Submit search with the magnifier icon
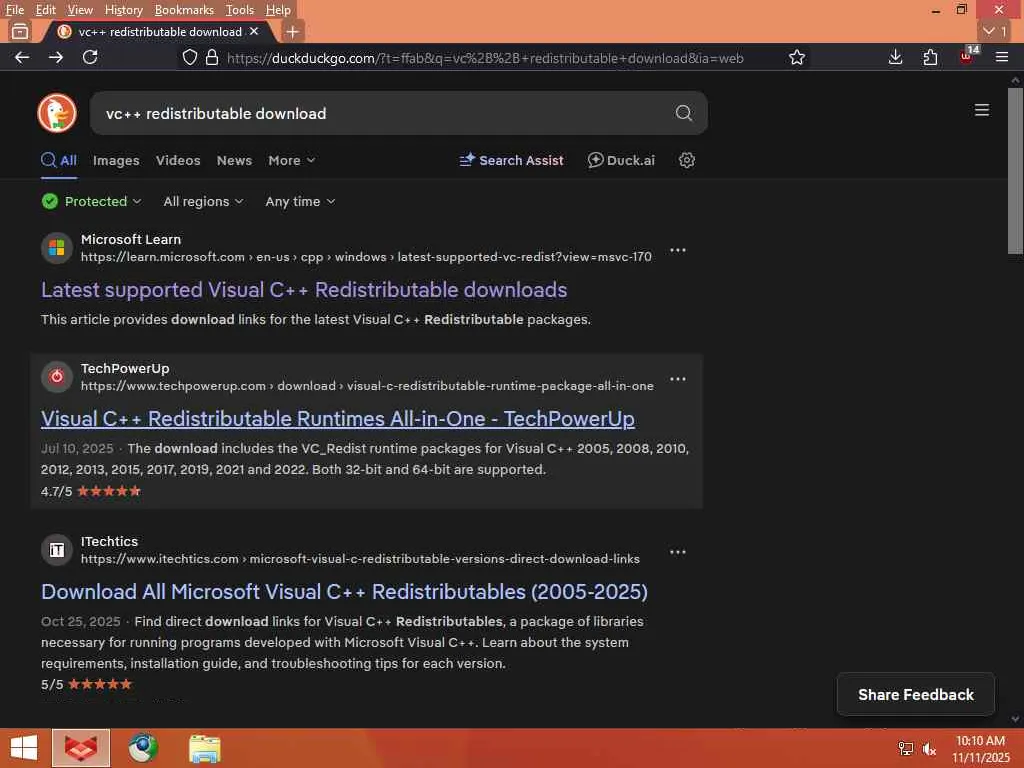This screenshot has width=1024, height=768. click(684, 113)
